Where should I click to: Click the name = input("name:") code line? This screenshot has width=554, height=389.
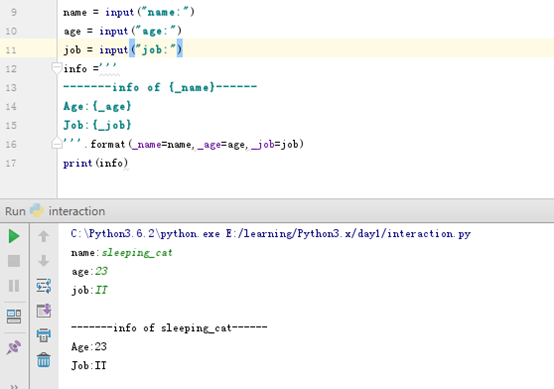click(x=129, y=12)
